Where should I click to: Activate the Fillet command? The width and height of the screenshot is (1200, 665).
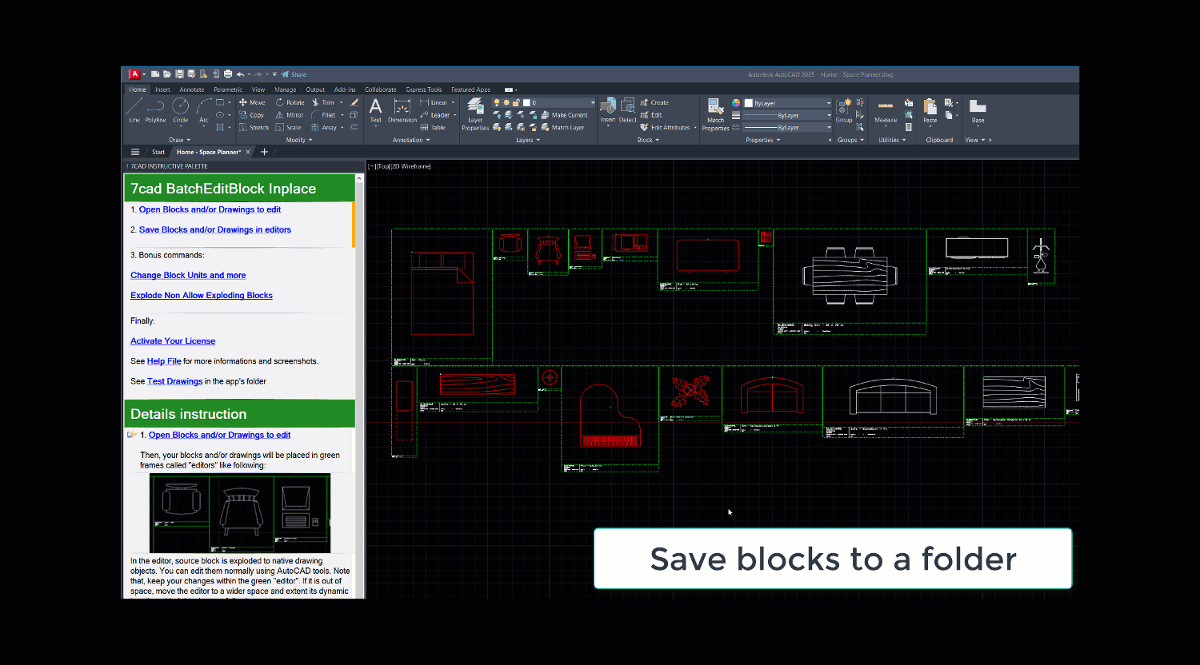point(324,115)
